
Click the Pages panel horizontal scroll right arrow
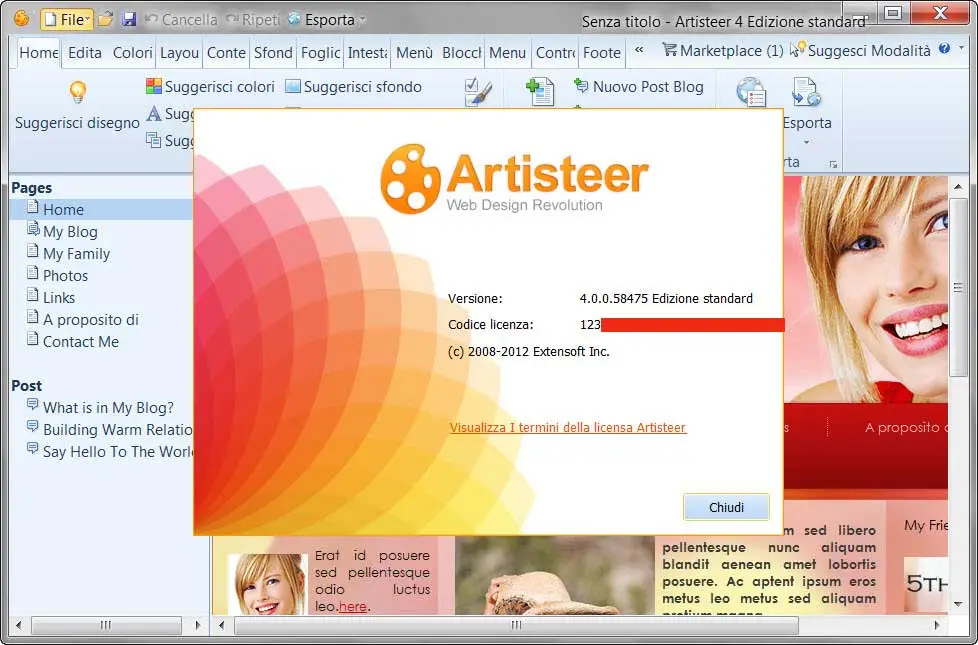coord(198,624)
